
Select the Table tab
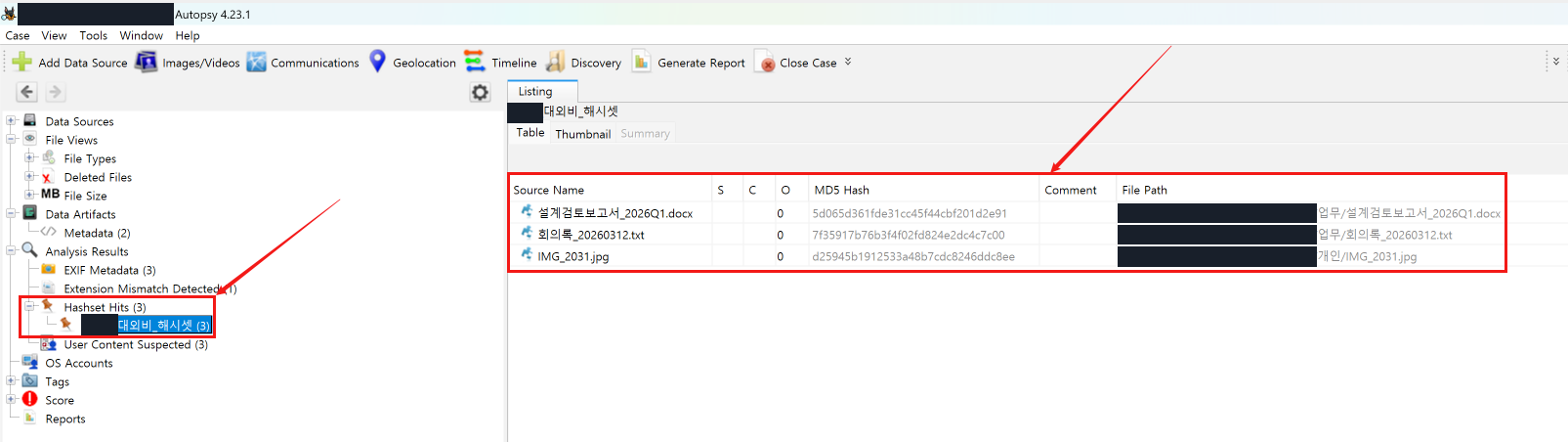tap(530, 133)
